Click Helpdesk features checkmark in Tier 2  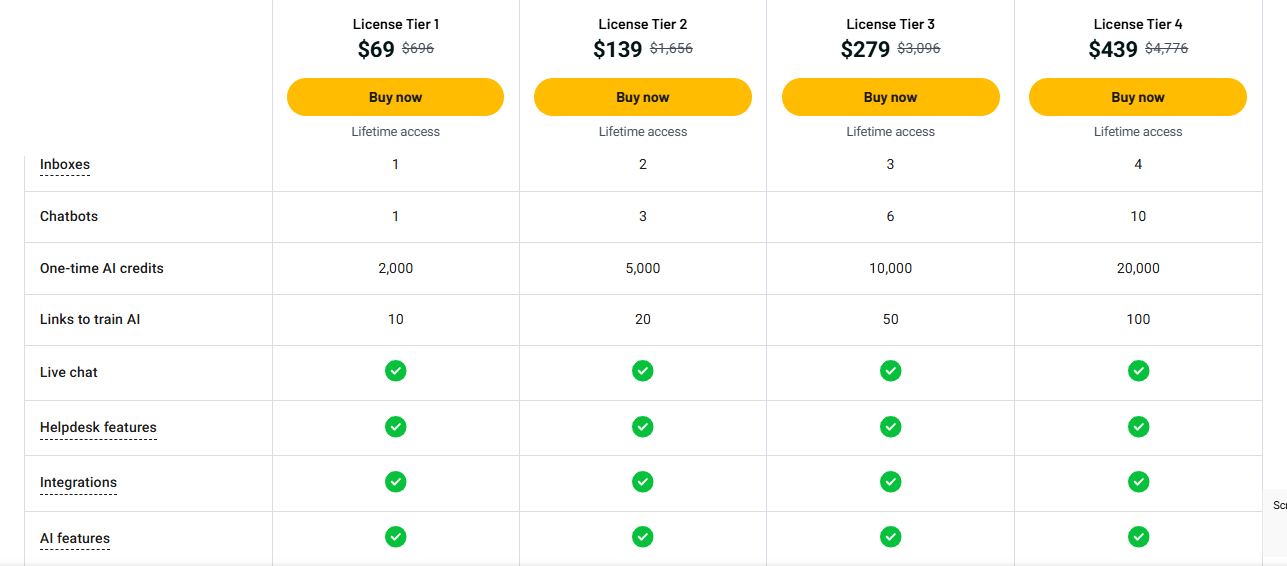pos(642,427)
